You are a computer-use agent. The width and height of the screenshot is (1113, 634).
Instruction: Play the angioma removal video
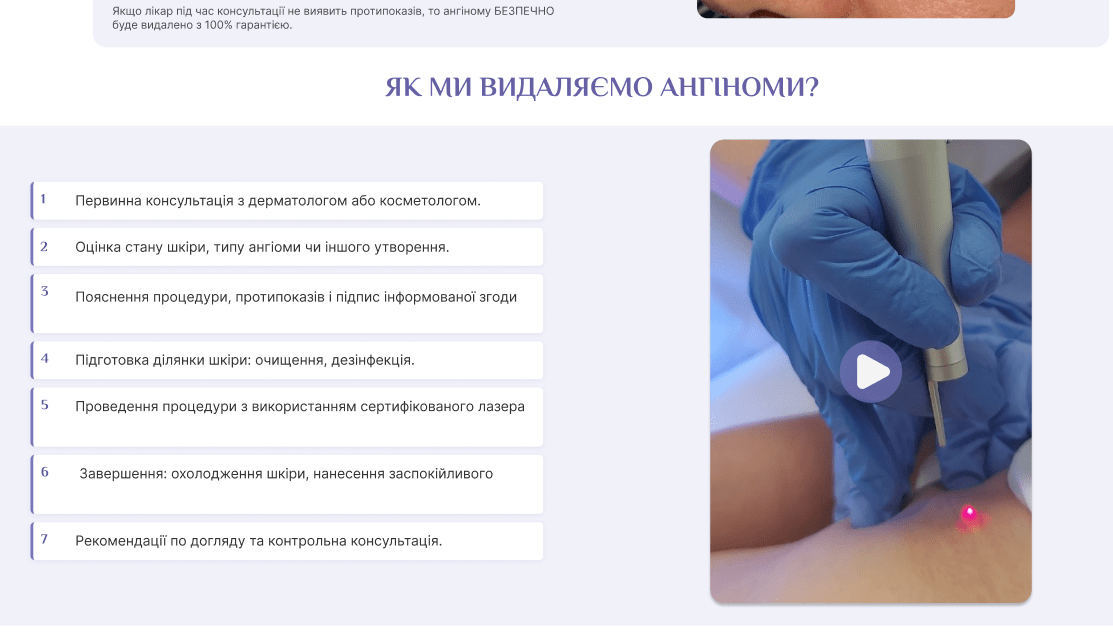pos(870,372)
